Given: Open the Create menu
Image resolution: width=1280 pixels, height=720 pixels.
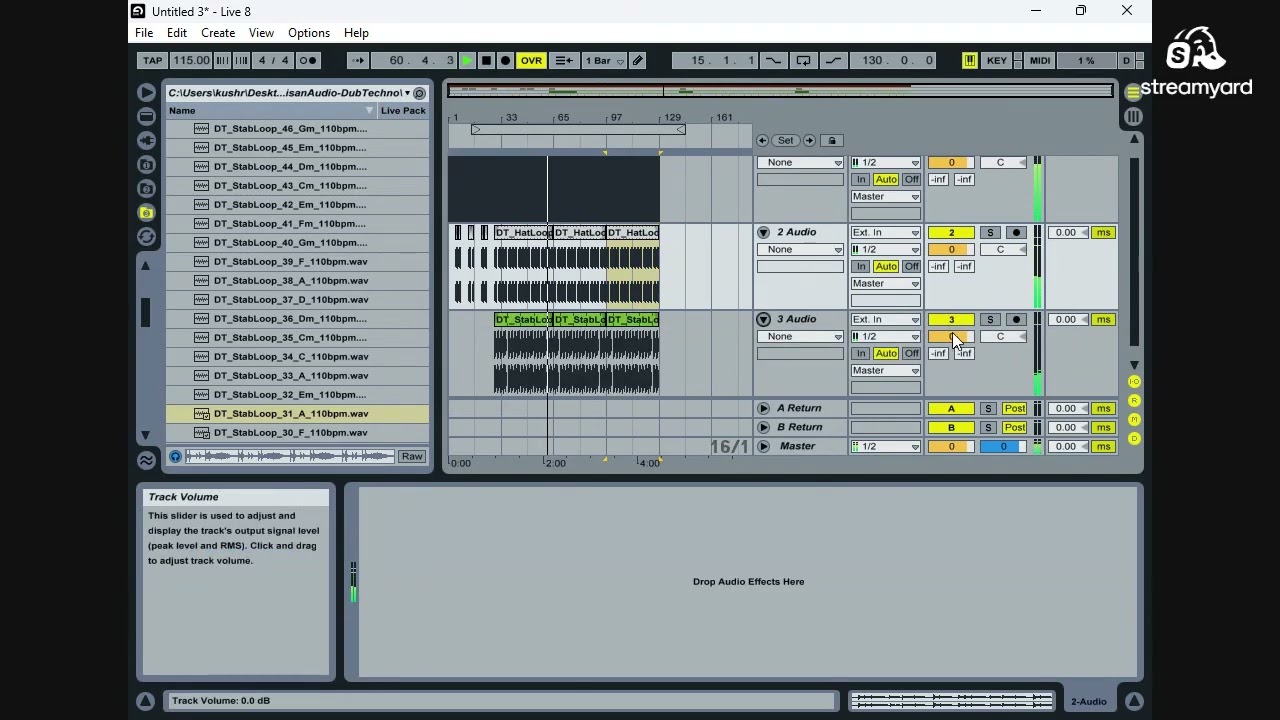Looking at the screenshot, I should [218, 33].
